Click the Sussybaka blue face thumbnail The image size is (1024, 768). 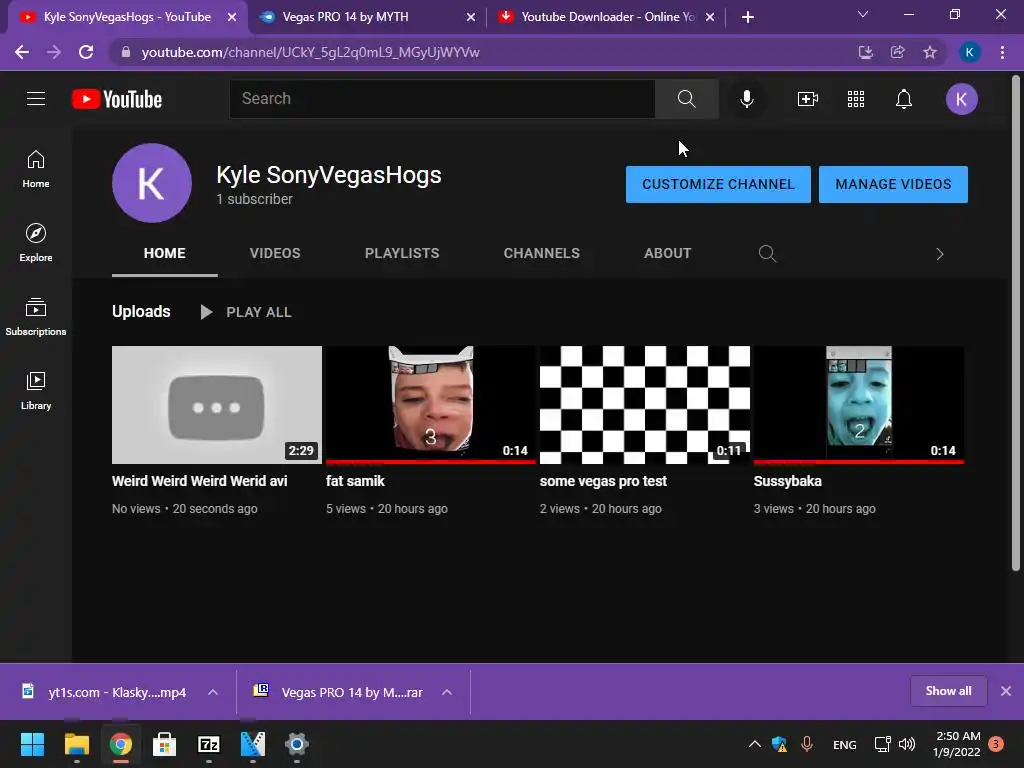coord(858,405)
